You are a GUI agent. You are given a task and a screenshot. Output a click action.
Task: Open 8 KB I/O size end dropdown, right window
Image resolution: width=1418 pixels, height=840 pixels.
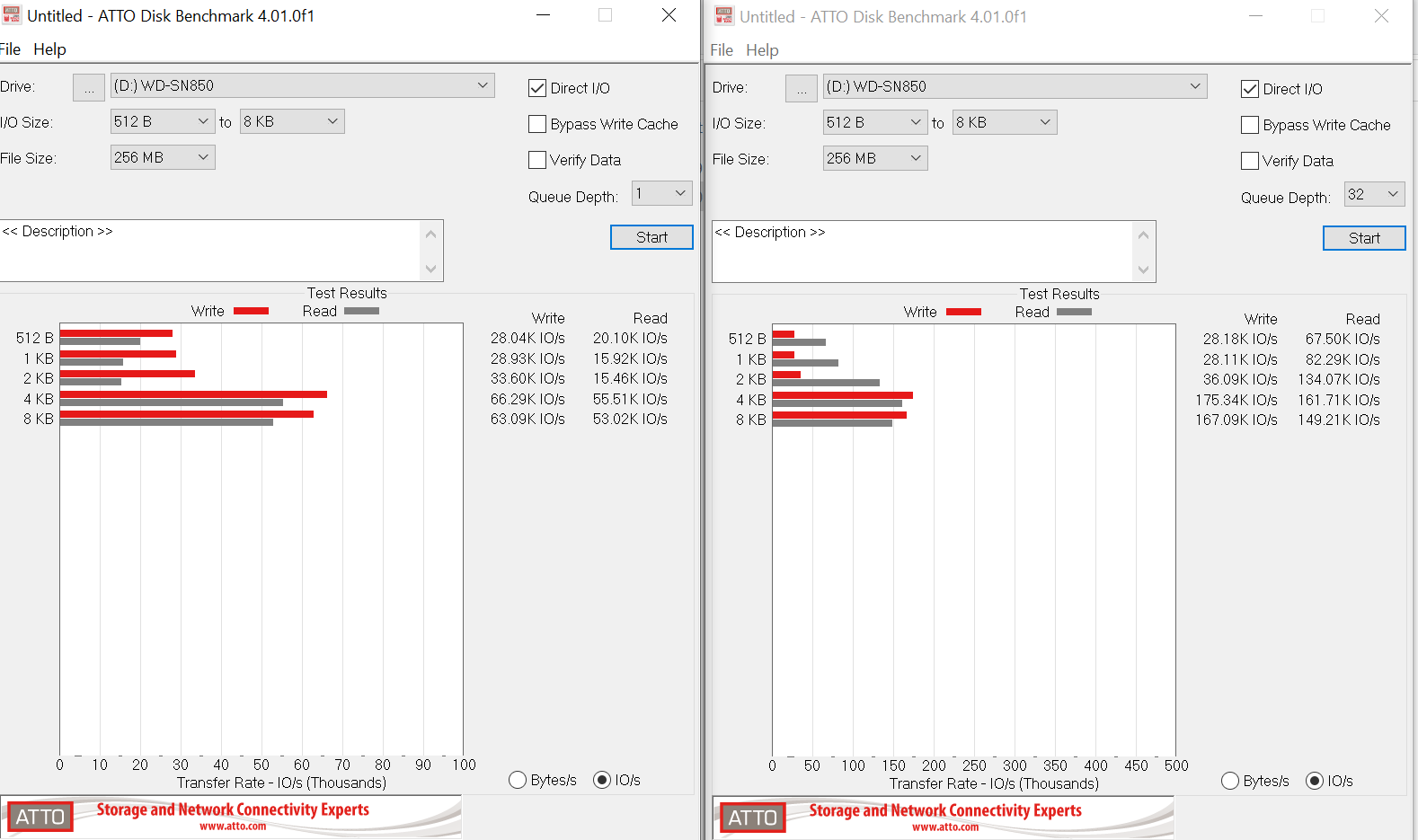tap(1005, 122)
